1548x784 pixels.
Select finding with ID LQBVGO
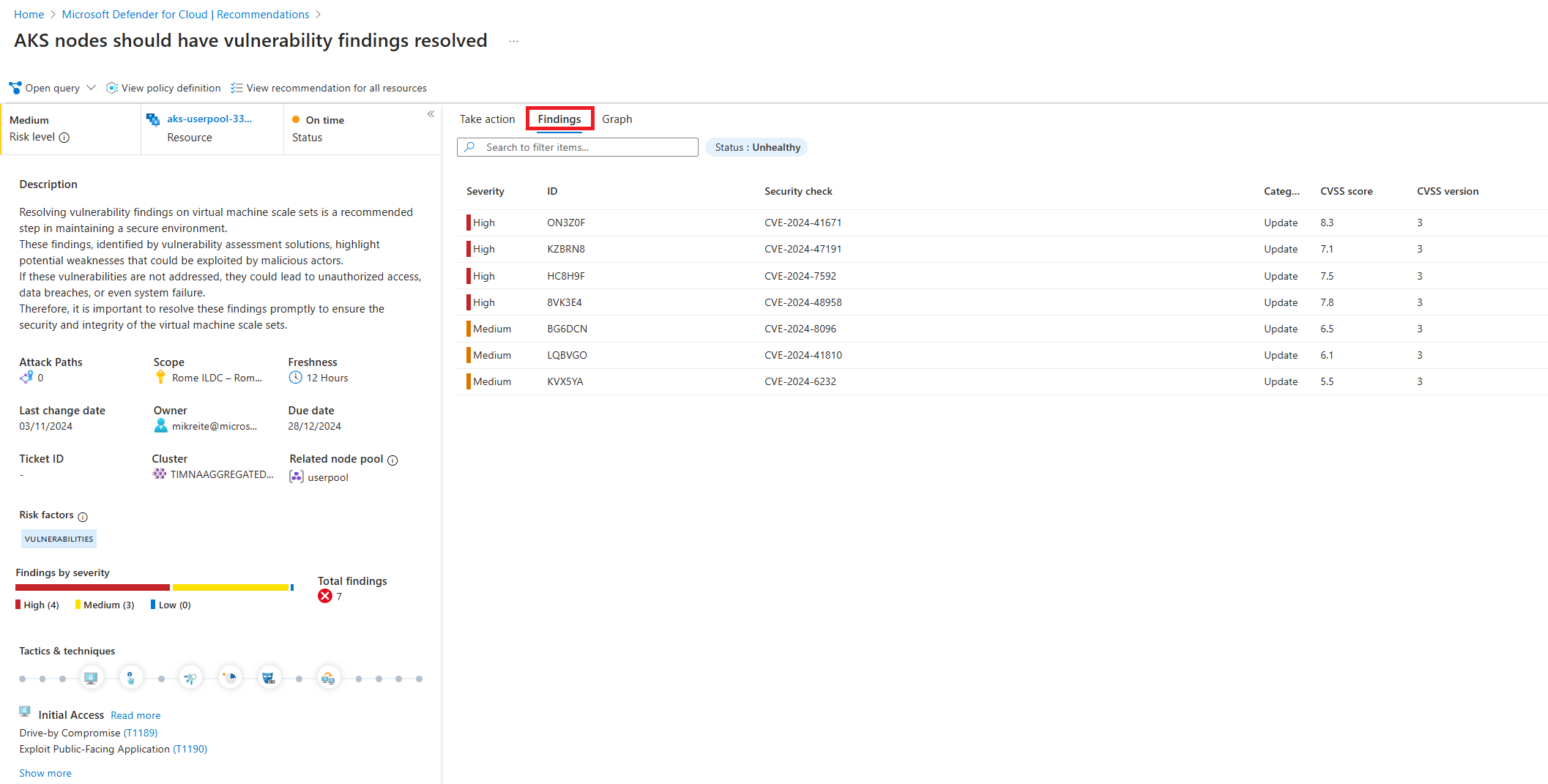click(1002, 355)
